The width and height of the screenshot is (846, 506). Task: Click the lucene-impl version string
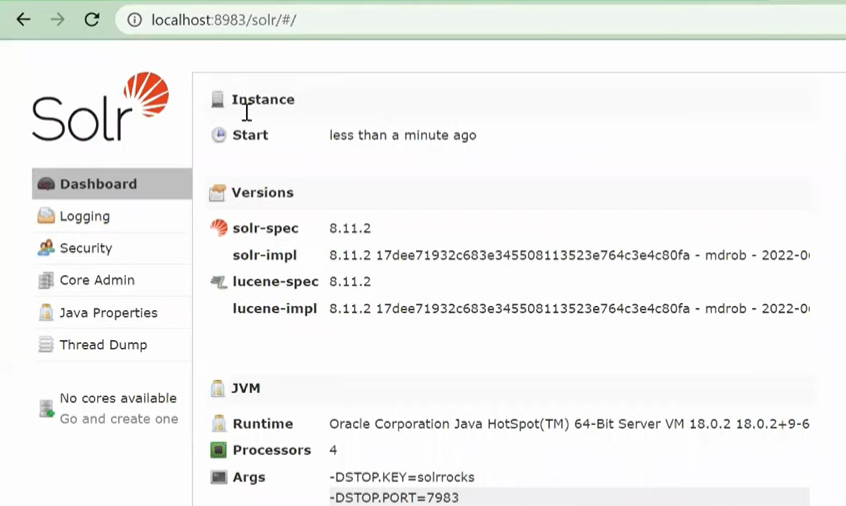point(569,309)
